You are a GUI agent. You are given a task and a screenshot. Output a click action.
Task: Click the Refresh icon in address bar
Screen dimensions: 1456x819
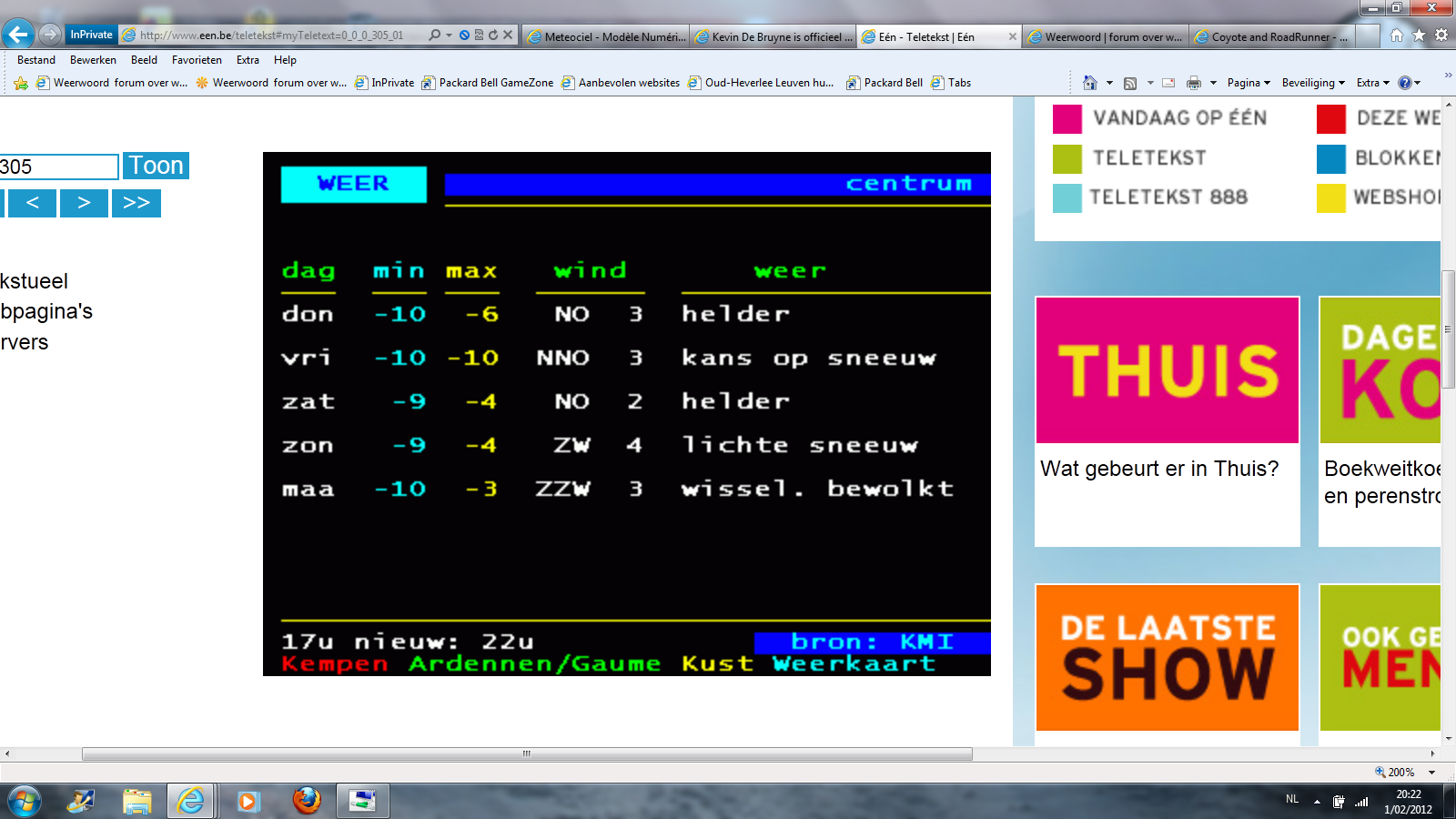(493, 35)
